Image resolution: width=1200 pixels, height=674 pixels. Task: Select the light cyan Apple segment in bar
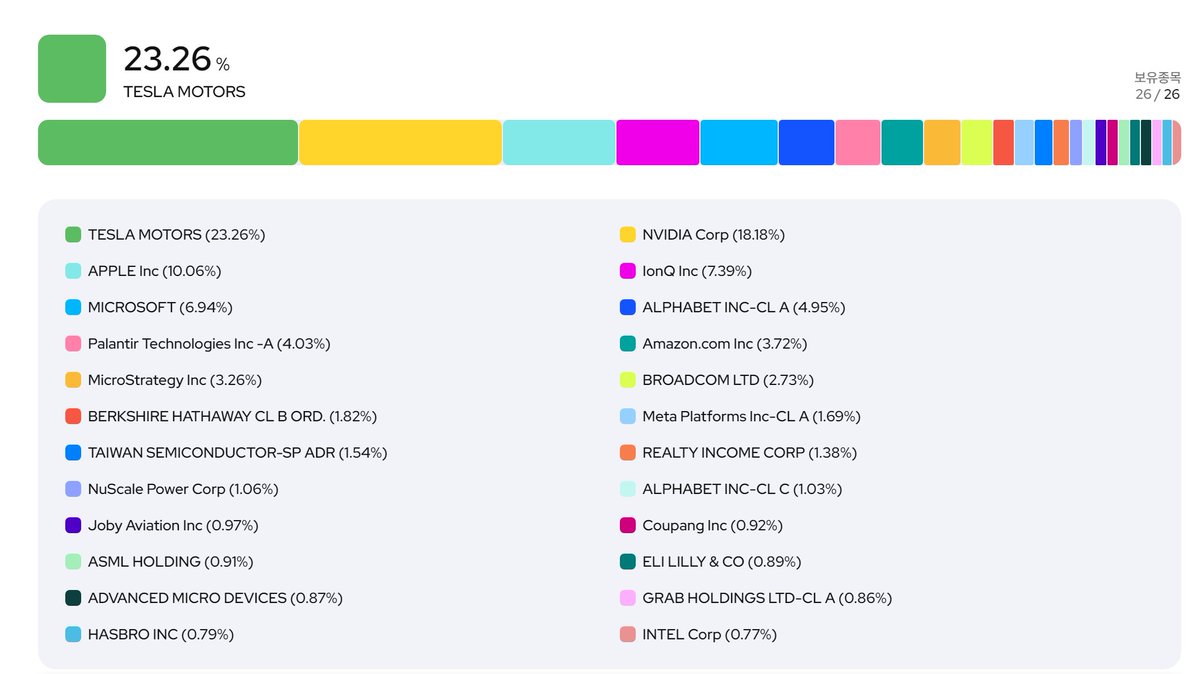coord(559,142)
